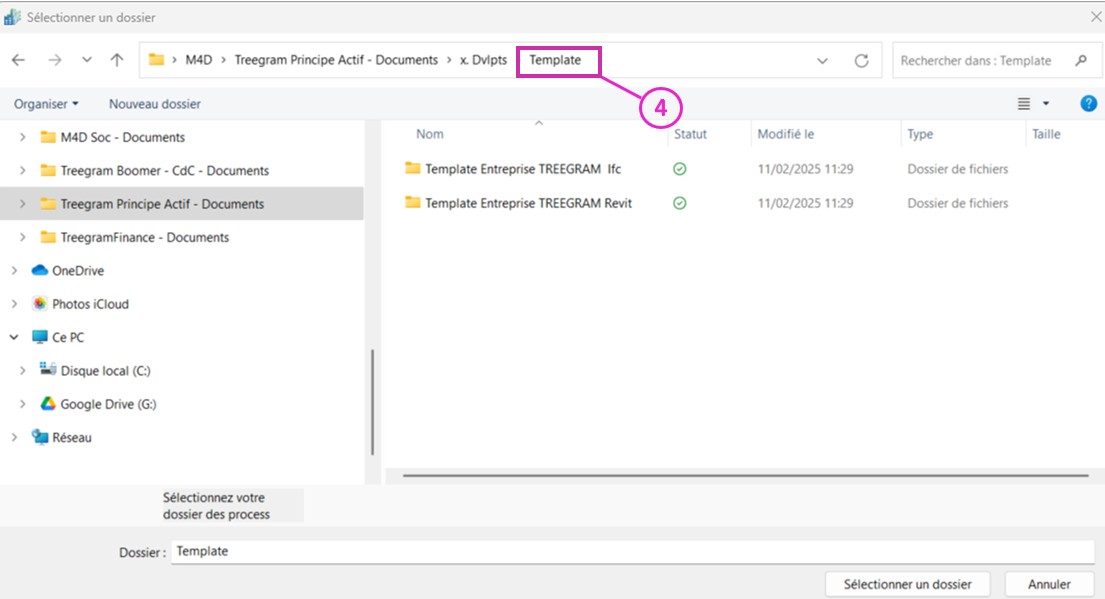
Task: Click the Annuler button
Action: (1049, 584)
